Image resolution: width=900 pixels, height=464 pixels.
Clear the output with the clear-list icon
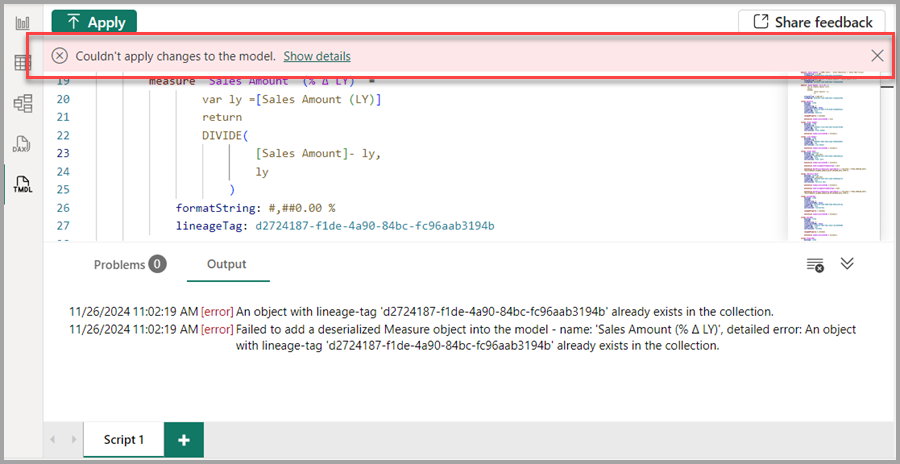815,265
